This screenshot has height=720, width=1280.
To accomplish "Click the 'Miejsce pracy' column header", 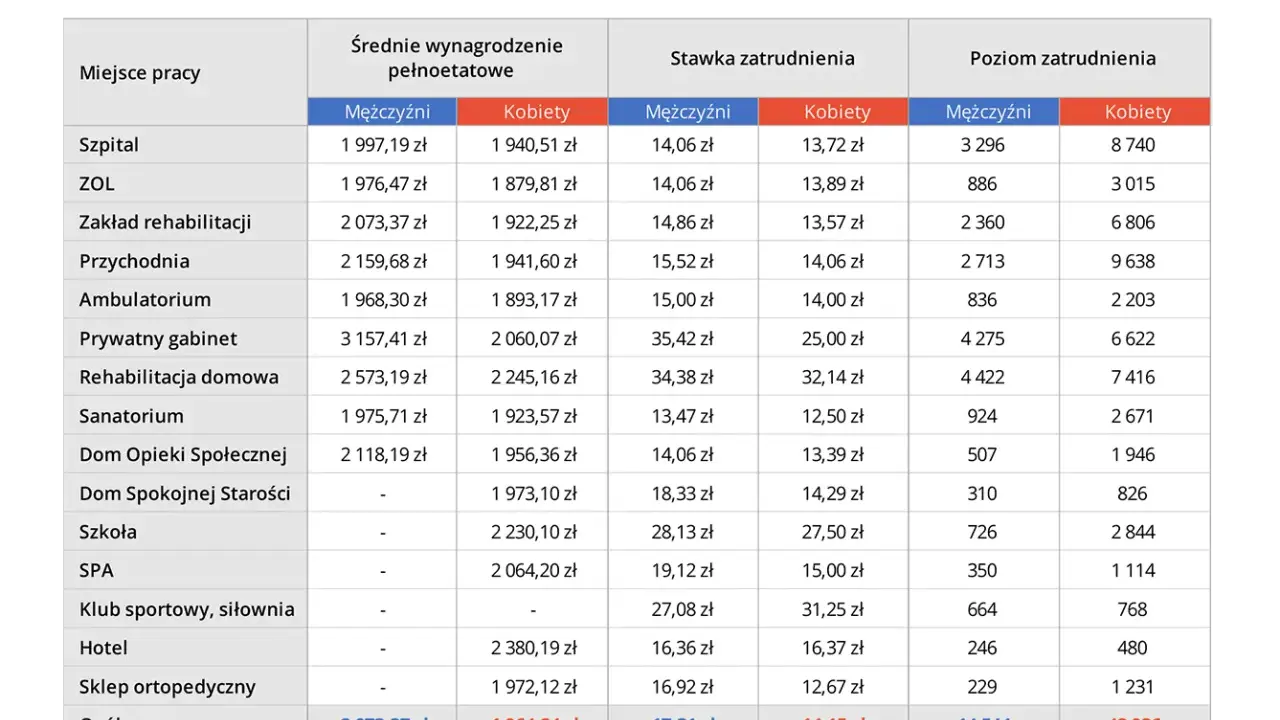I will click(140, 73).
